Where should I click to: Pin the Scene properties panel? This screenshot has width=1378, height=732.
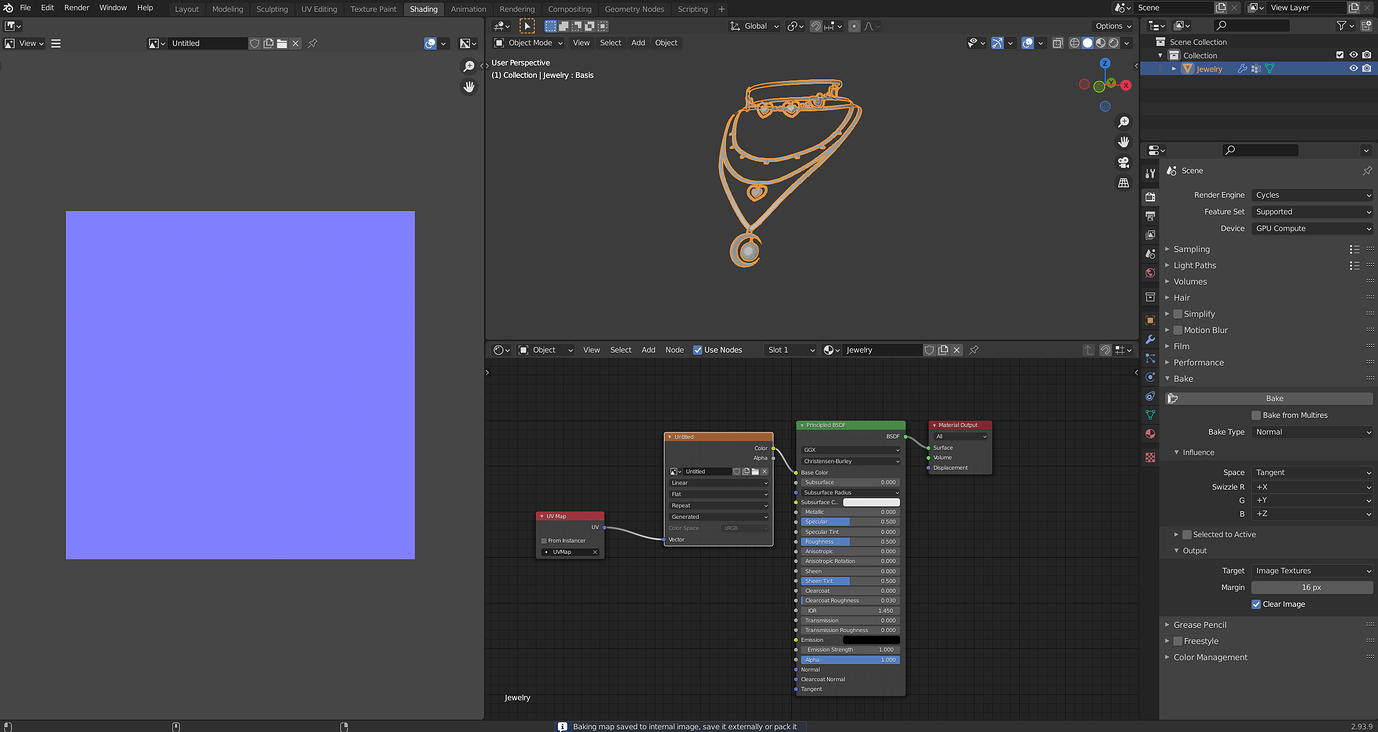coord(1367,171)
